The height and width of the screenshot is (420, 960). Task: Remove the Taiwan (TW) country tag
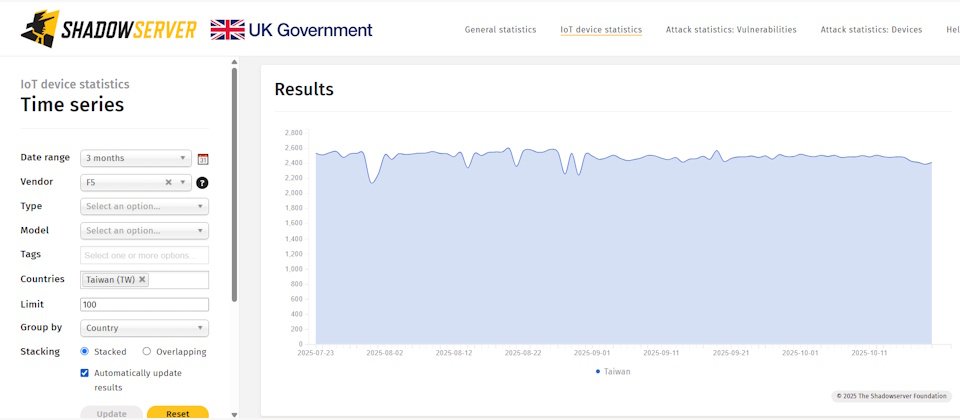point(142,280)
